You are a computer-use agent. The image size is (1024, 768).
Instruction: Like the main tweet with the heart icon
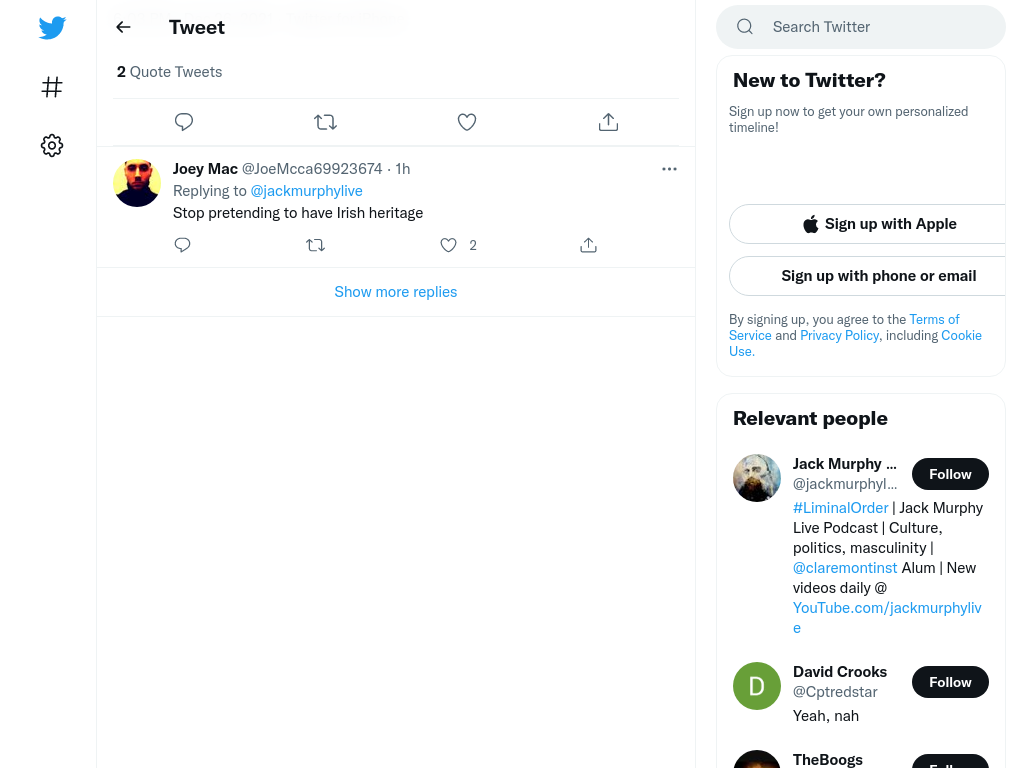[x=467, y=122]
